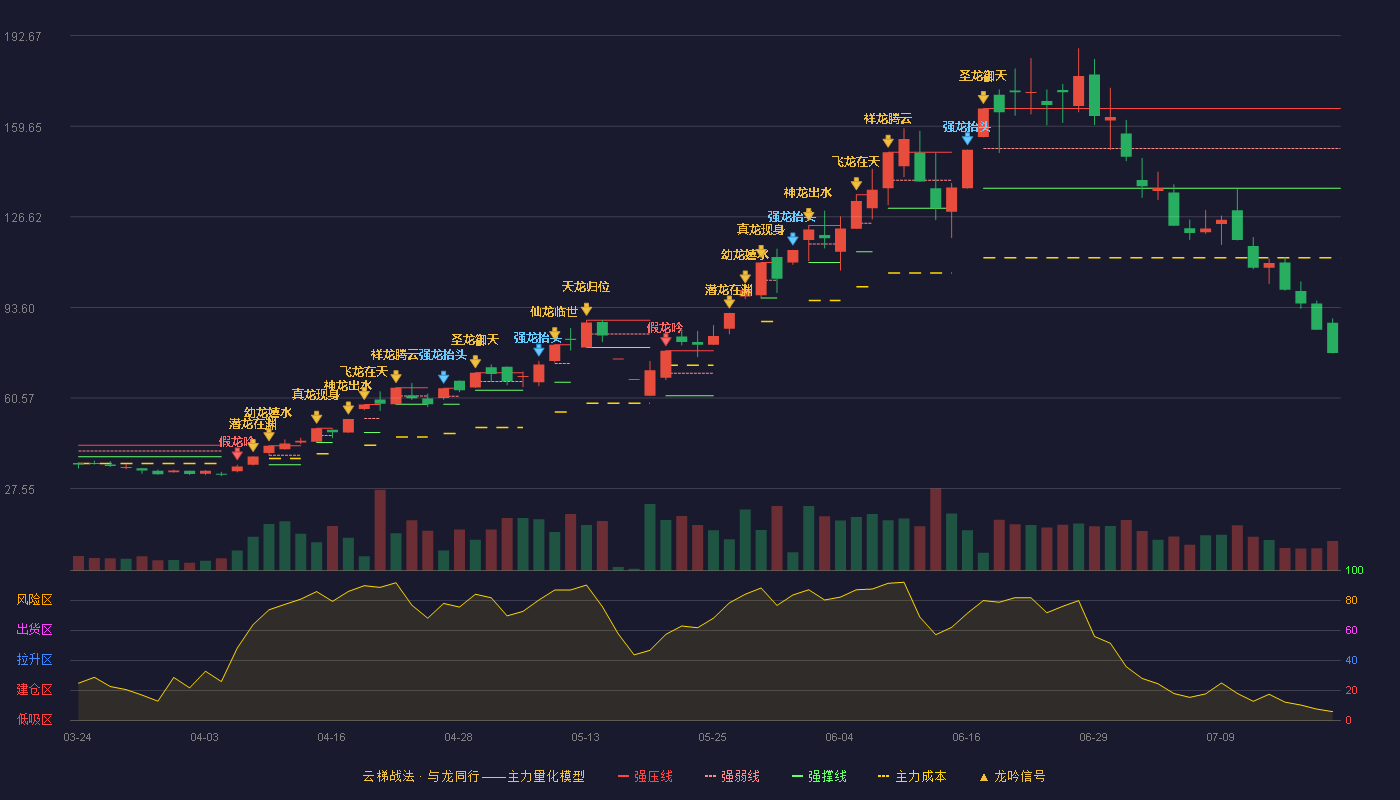Click the late-May 幼龙嬉水 signal arrow
Image resolution: width=1400 pixels, height=800 pixels.
coord(745,277)
